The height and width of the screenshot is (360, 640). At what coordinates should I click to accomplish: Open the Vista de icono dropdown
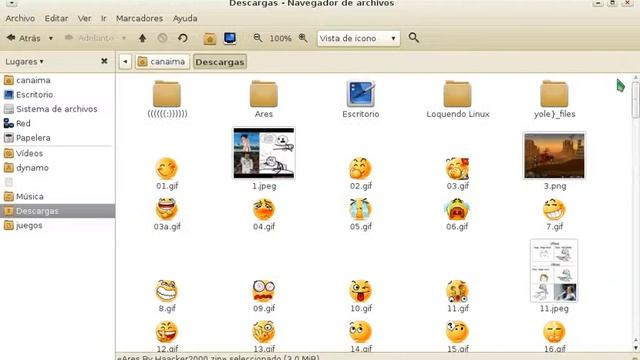[x=358, y=38]
